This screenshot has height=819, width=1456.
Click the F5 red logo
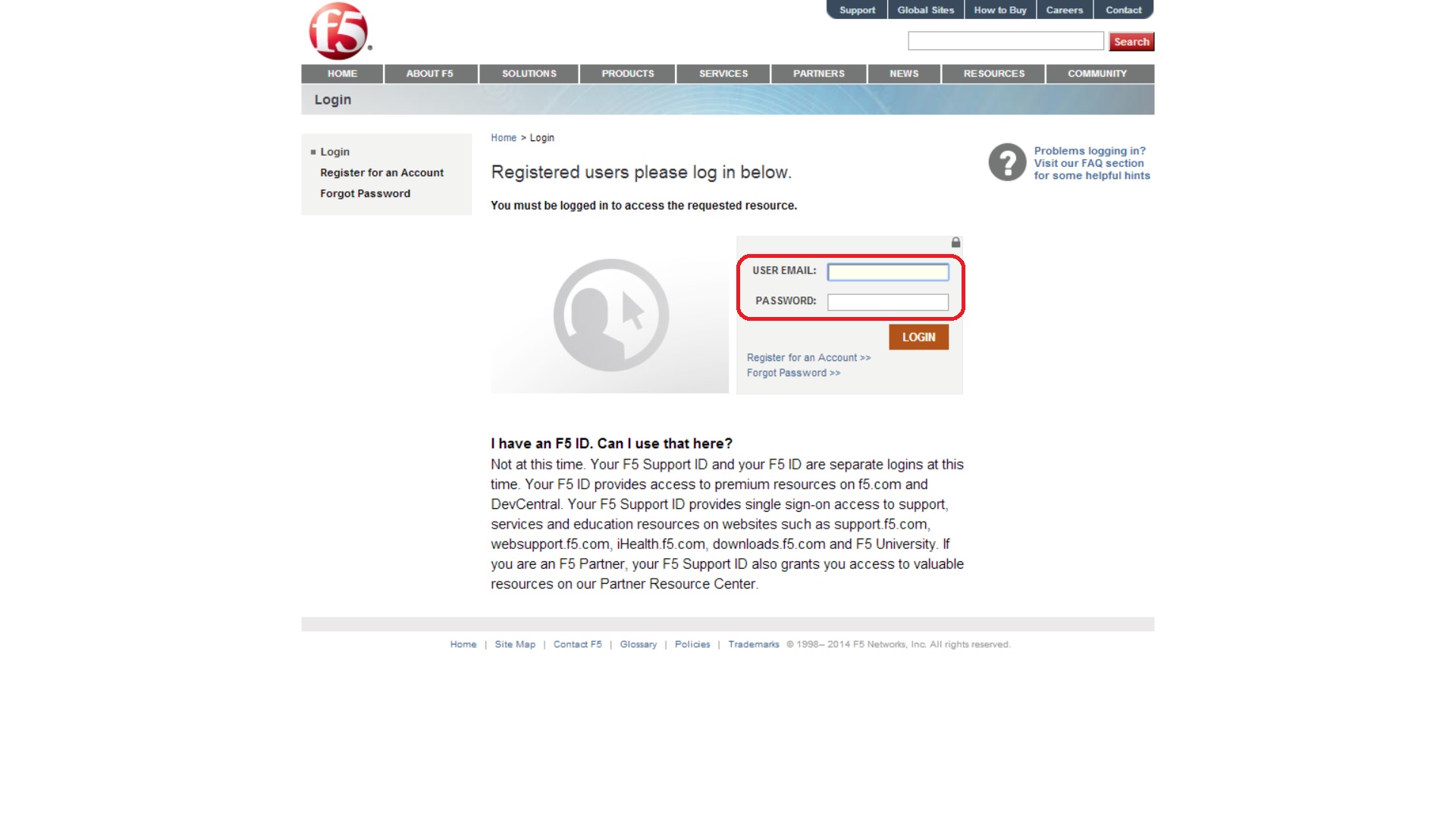pyautogui.click(x=339, y=31)
